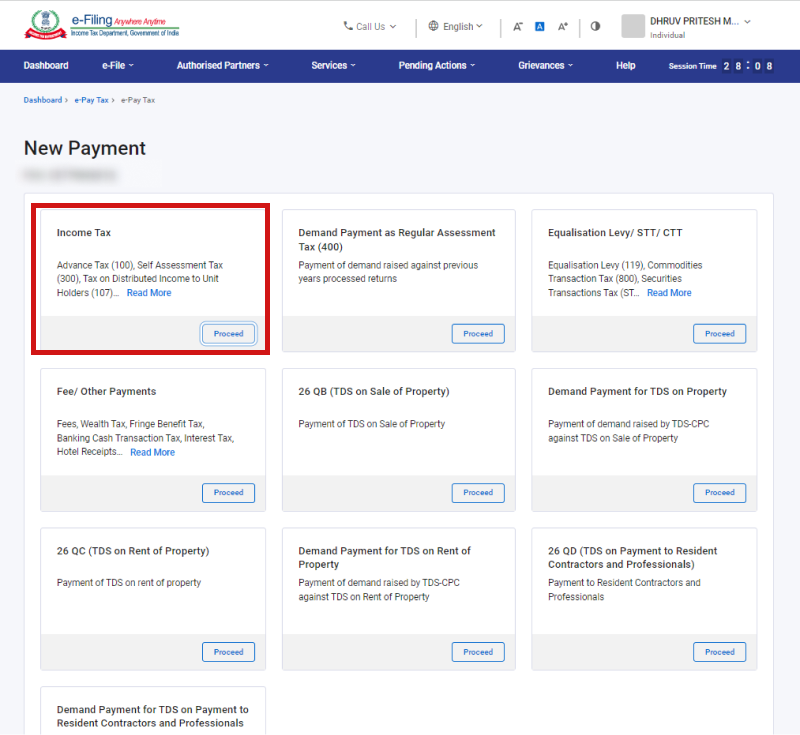The height and width of the screenshot is (735, 800).
Task: Proceed with 26 QC TDS on Rent of Property
Action: (x=228, y=652)
